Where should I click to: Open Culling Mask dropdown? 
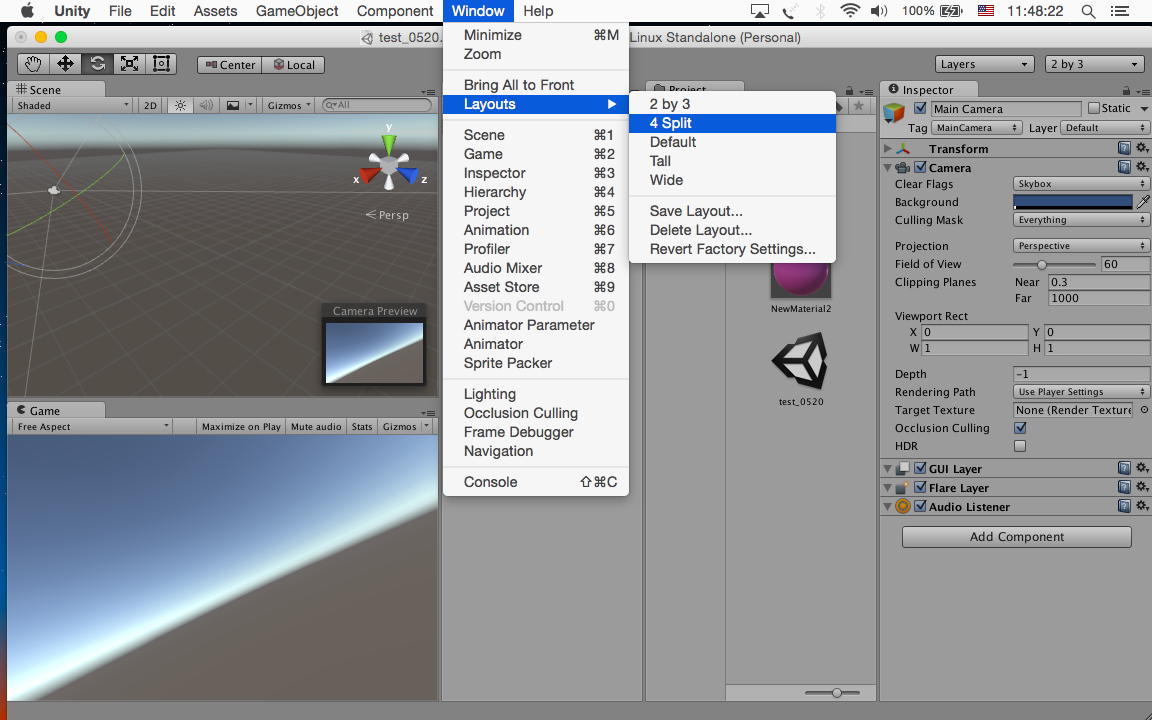(1081, 220)
